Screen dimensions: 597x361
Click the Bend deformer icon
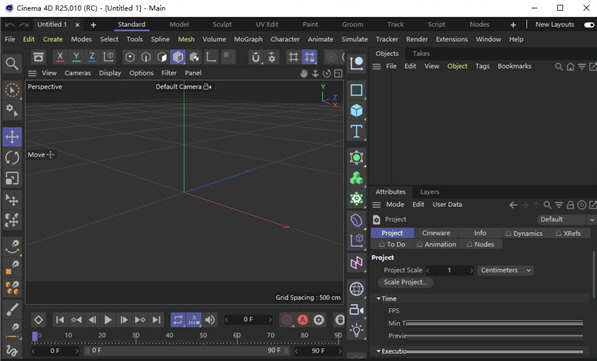[x=356, y=220]
